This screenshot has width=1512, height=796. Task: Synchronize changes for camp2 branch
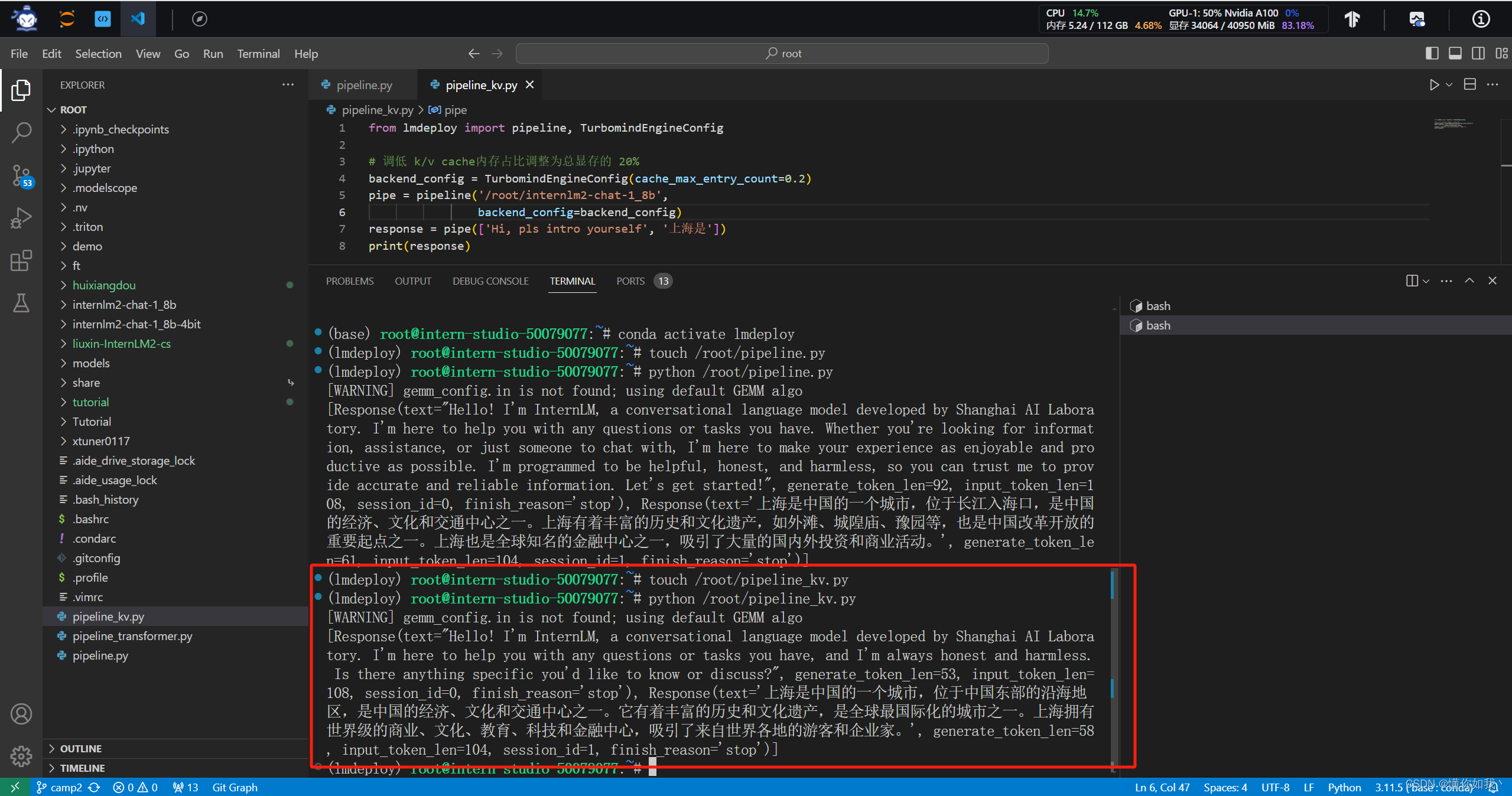coord(95,787)
